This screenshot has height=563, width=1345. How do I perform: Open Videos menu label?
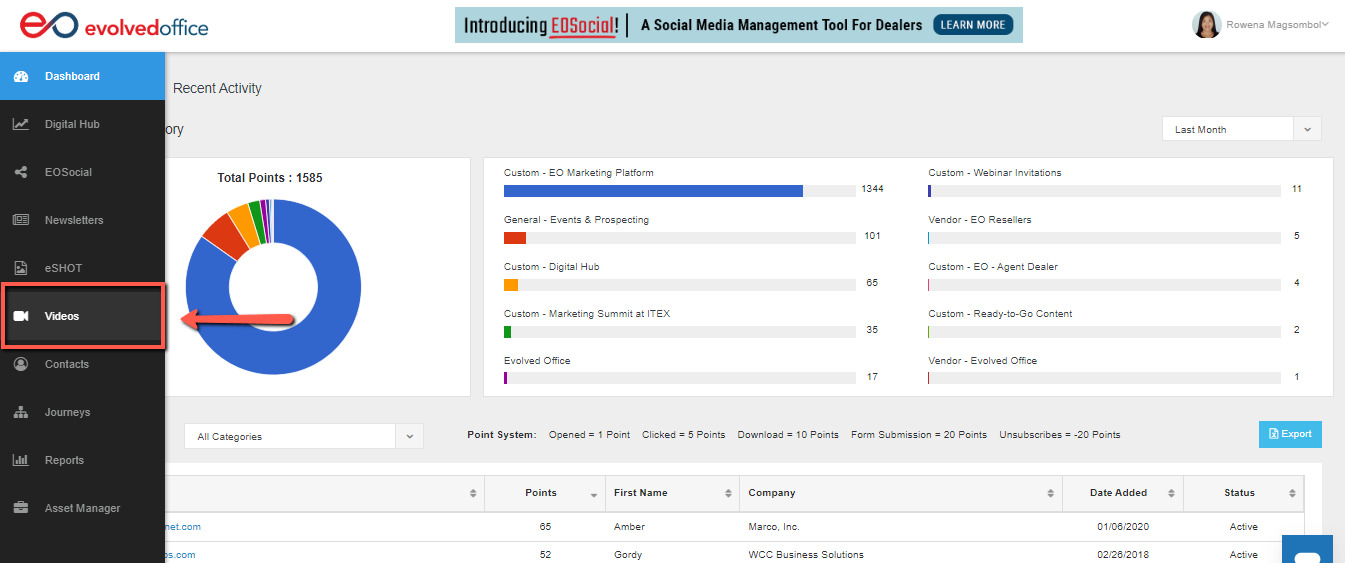pyautogui.click(x=62, y=316)
